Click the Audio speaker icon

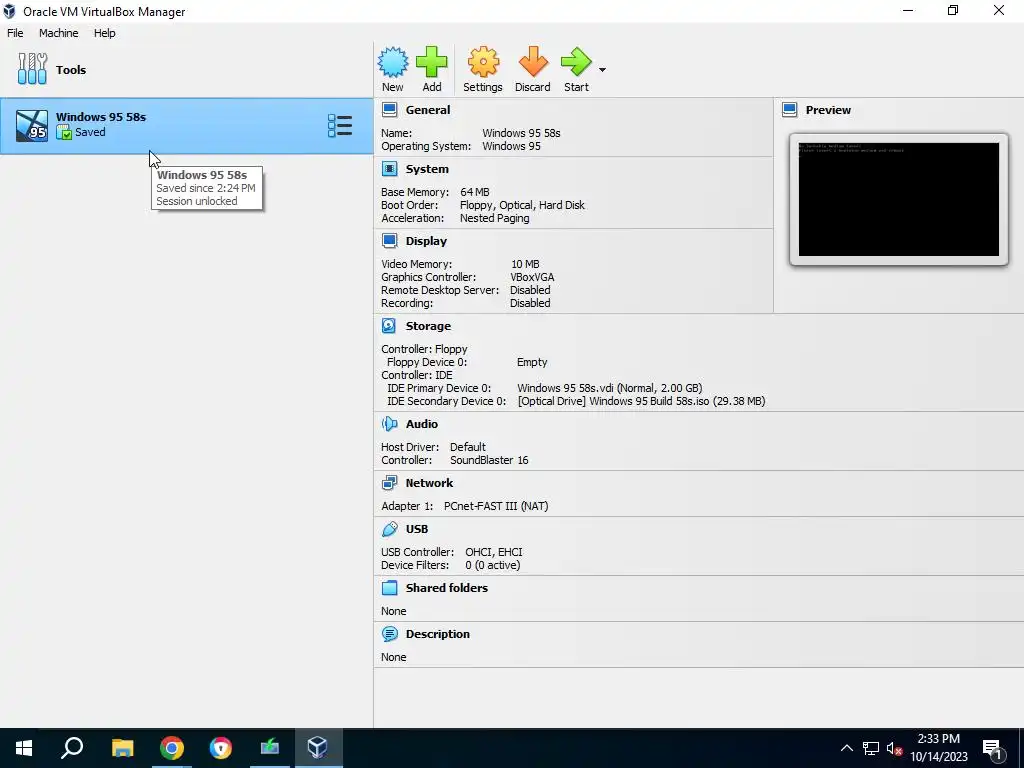[389, 424]
